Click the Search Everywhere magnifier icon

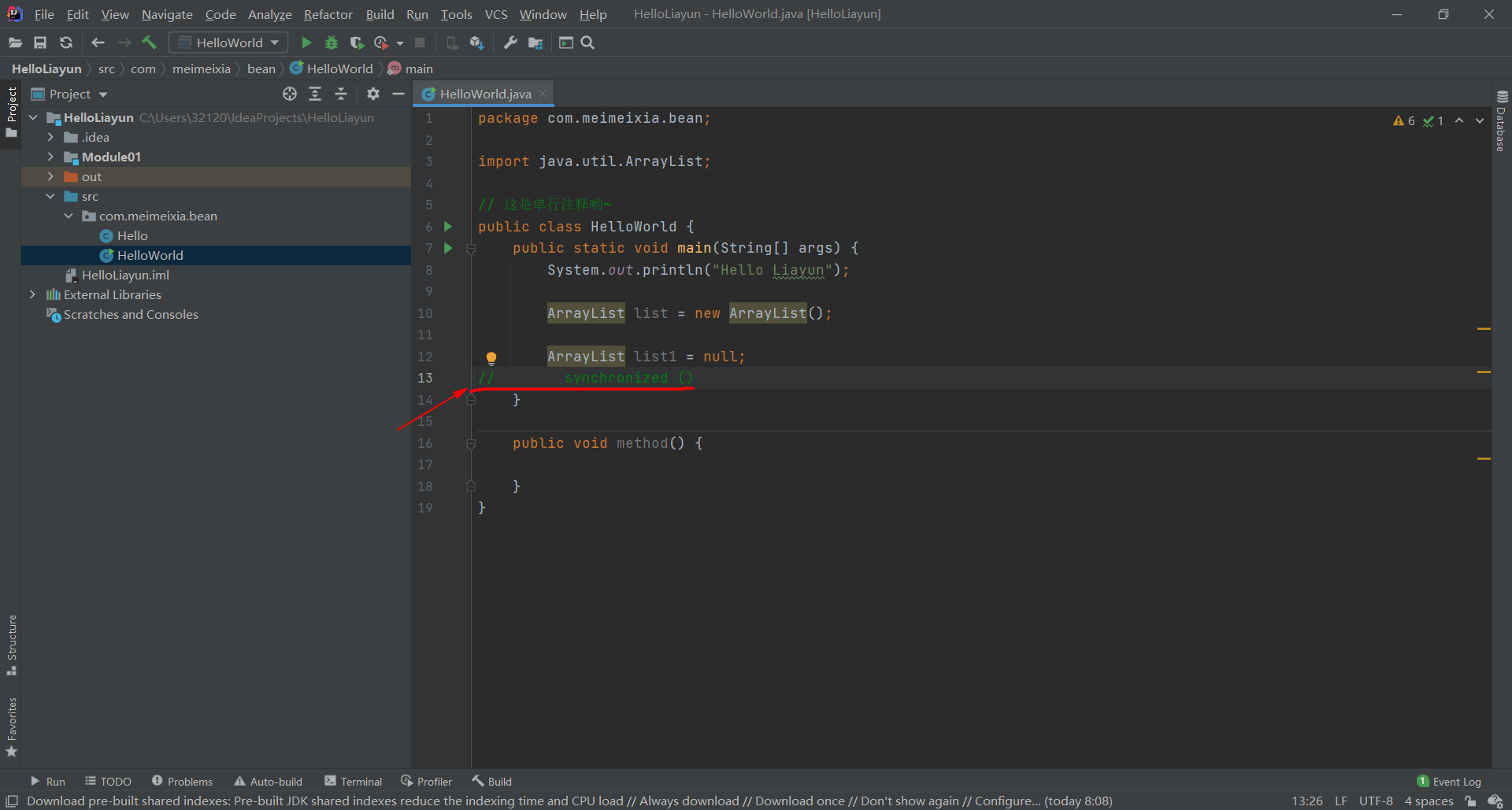click(x=587, y=43)
